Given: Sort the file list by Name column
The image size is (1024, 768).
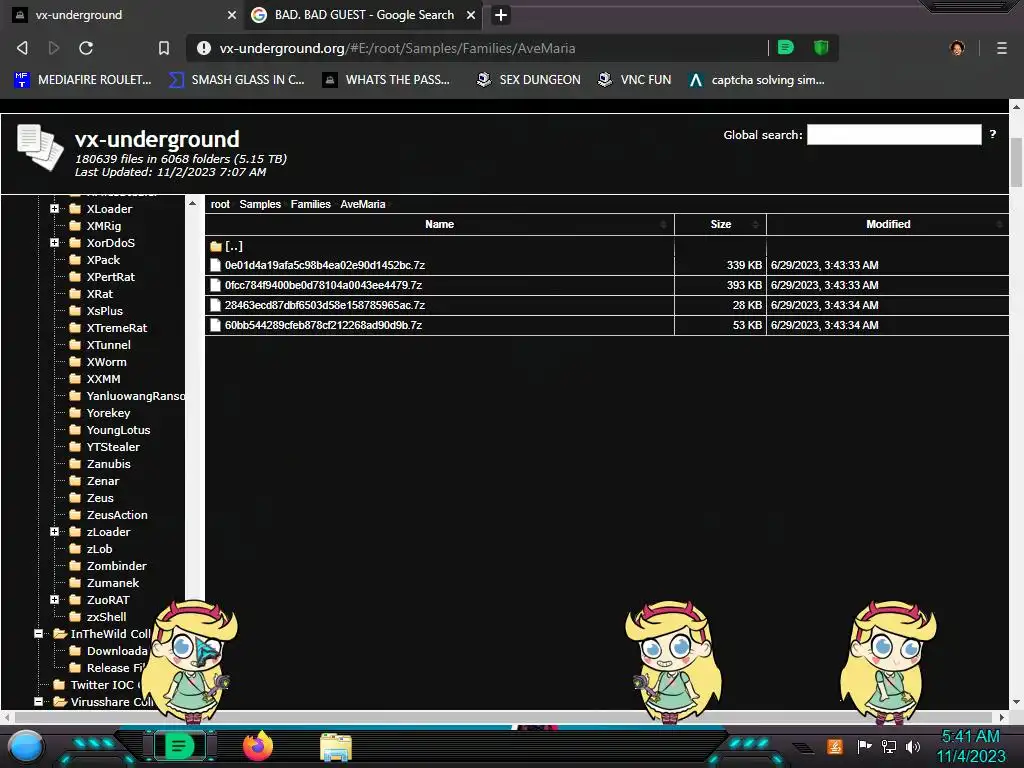Looking at the screenshot, I should (x=440, y=224).
